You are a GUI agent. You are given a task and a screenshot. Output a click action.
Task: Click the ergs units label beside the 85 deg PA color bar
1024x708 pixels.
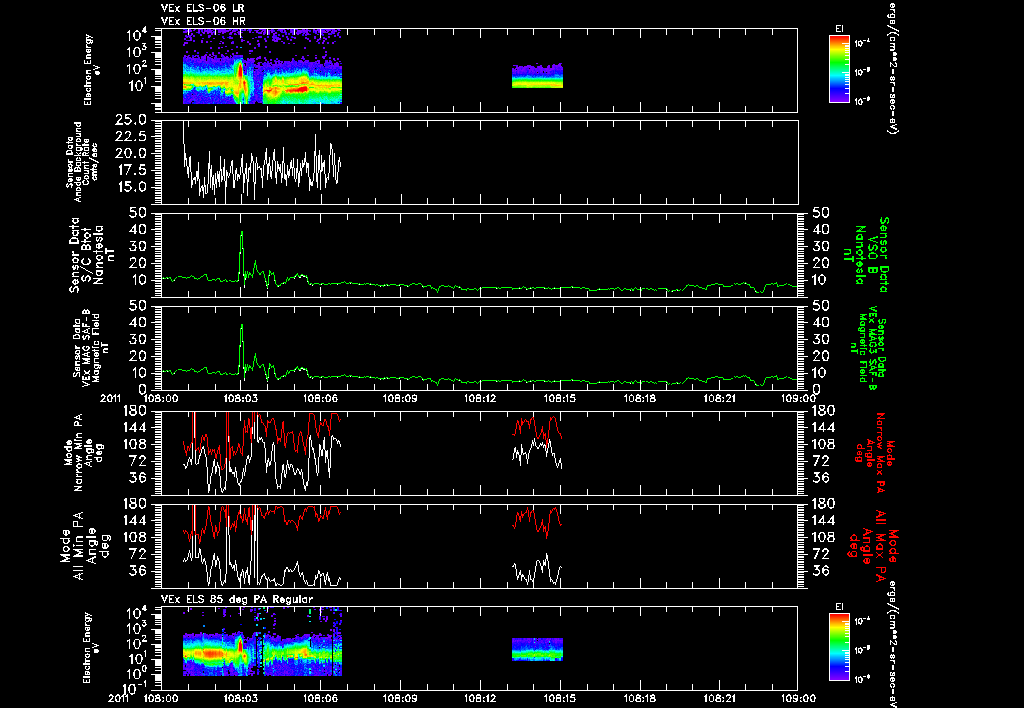coord(892,643)
